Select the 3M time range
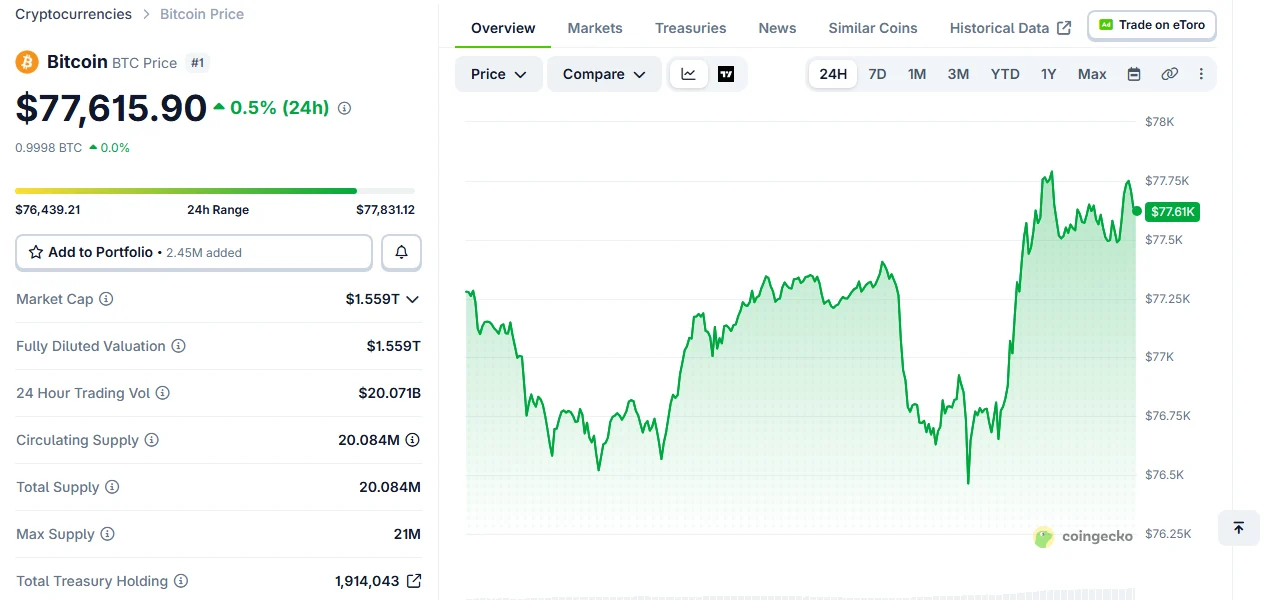This screenshot has height=600, width=1280. pyautogui.click(x=958, y=74)
